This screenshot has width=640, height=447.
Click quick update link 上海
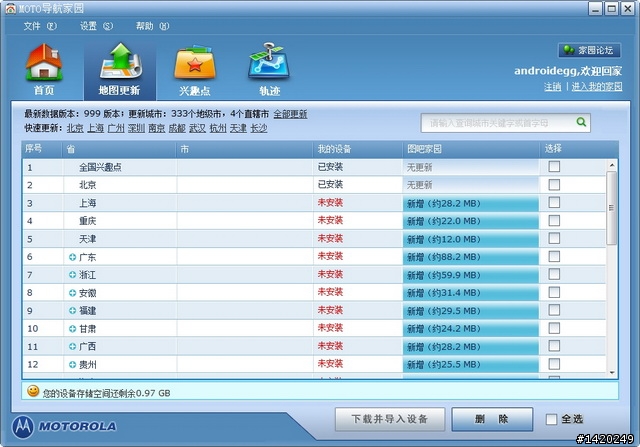pos(96,128)
